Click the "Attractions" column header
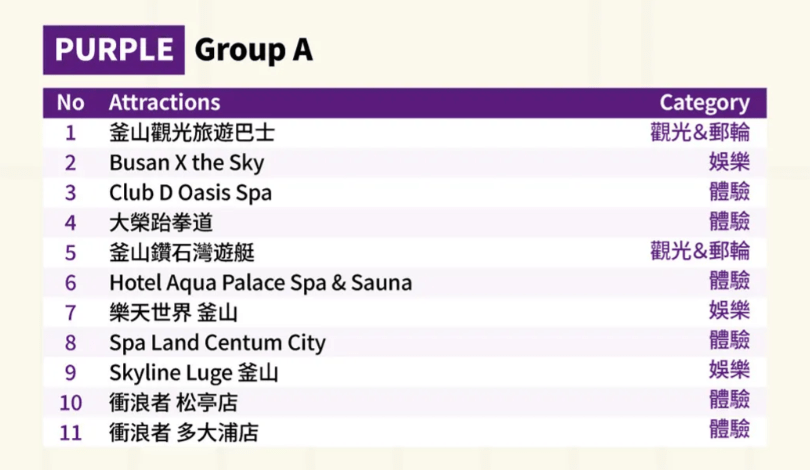This screenshot has height=470, width=810. 164,102
